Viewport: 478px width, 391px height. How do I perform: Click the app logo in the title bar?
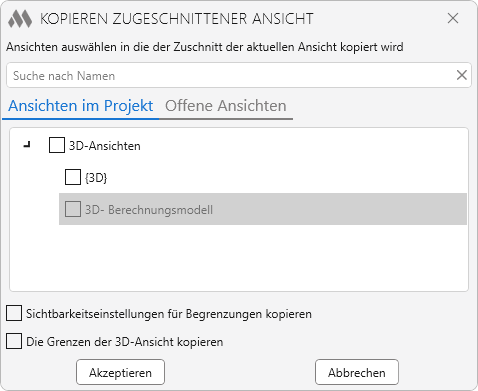pyautogui.click(x=20, y=19)
